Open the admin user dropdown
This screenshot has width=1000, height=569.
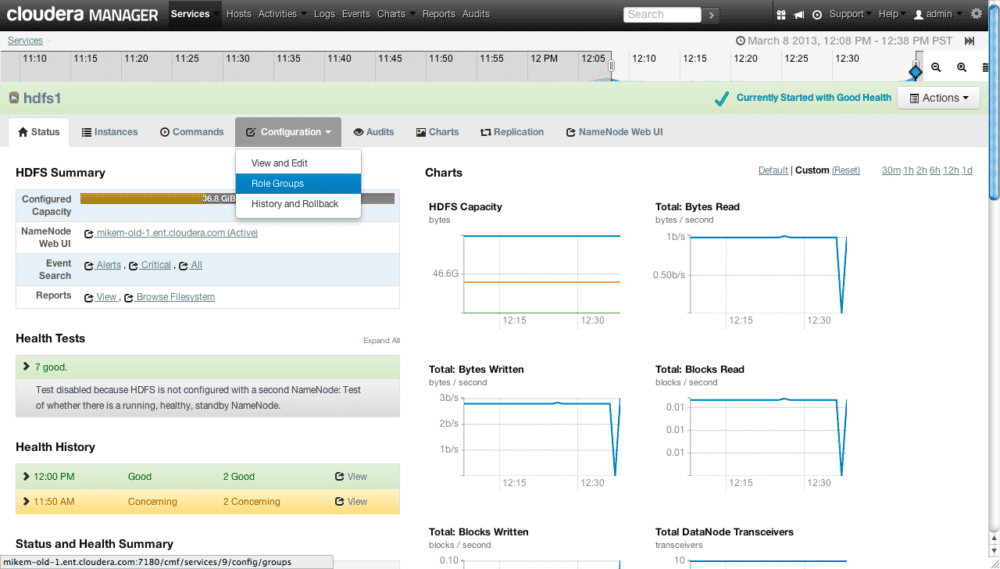938,14
